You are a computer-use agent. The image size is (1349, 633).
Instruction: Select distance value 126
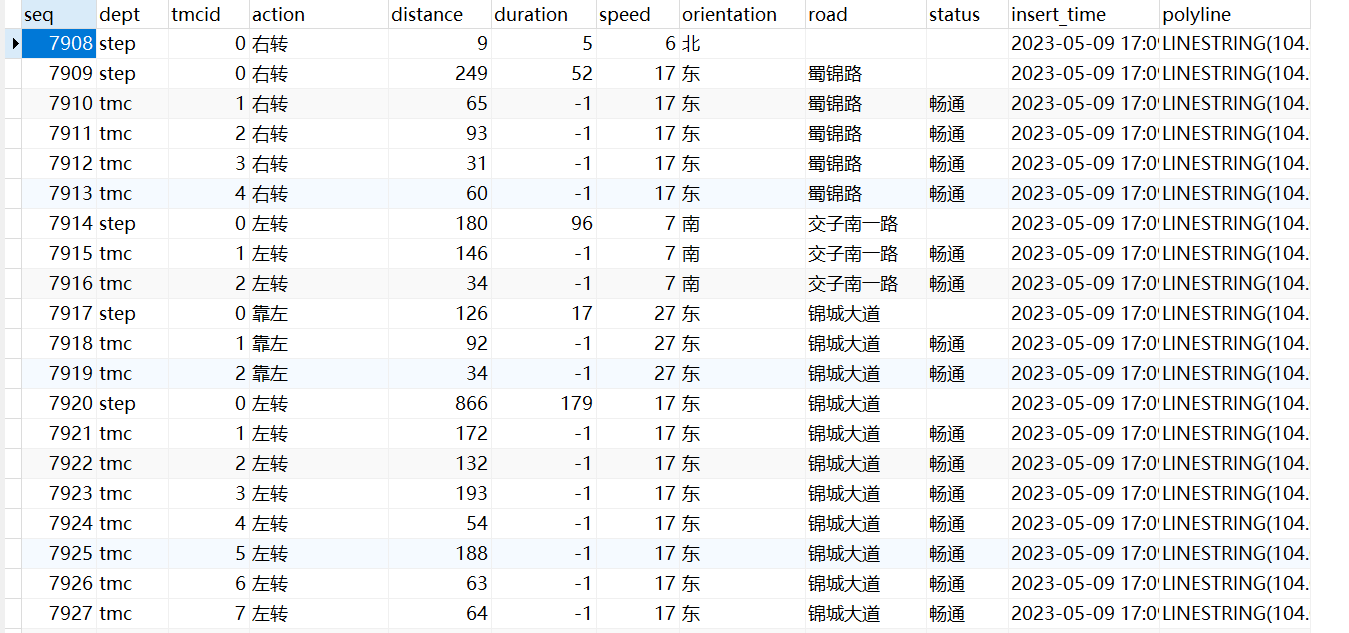[440, 314]
